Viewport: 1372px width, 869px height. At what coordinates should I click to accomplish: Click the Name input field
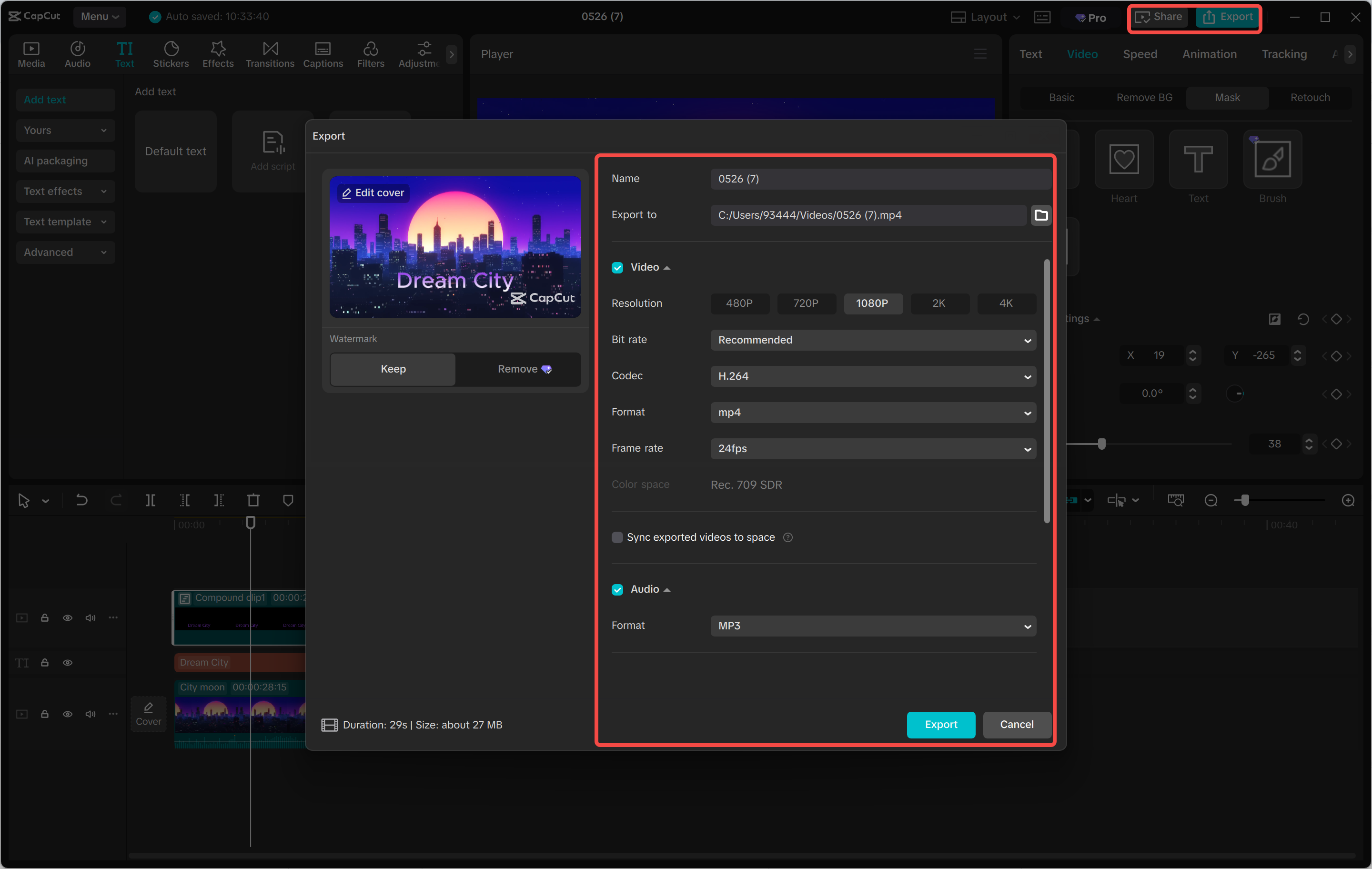pyautogui.click(x=881, y=178)
